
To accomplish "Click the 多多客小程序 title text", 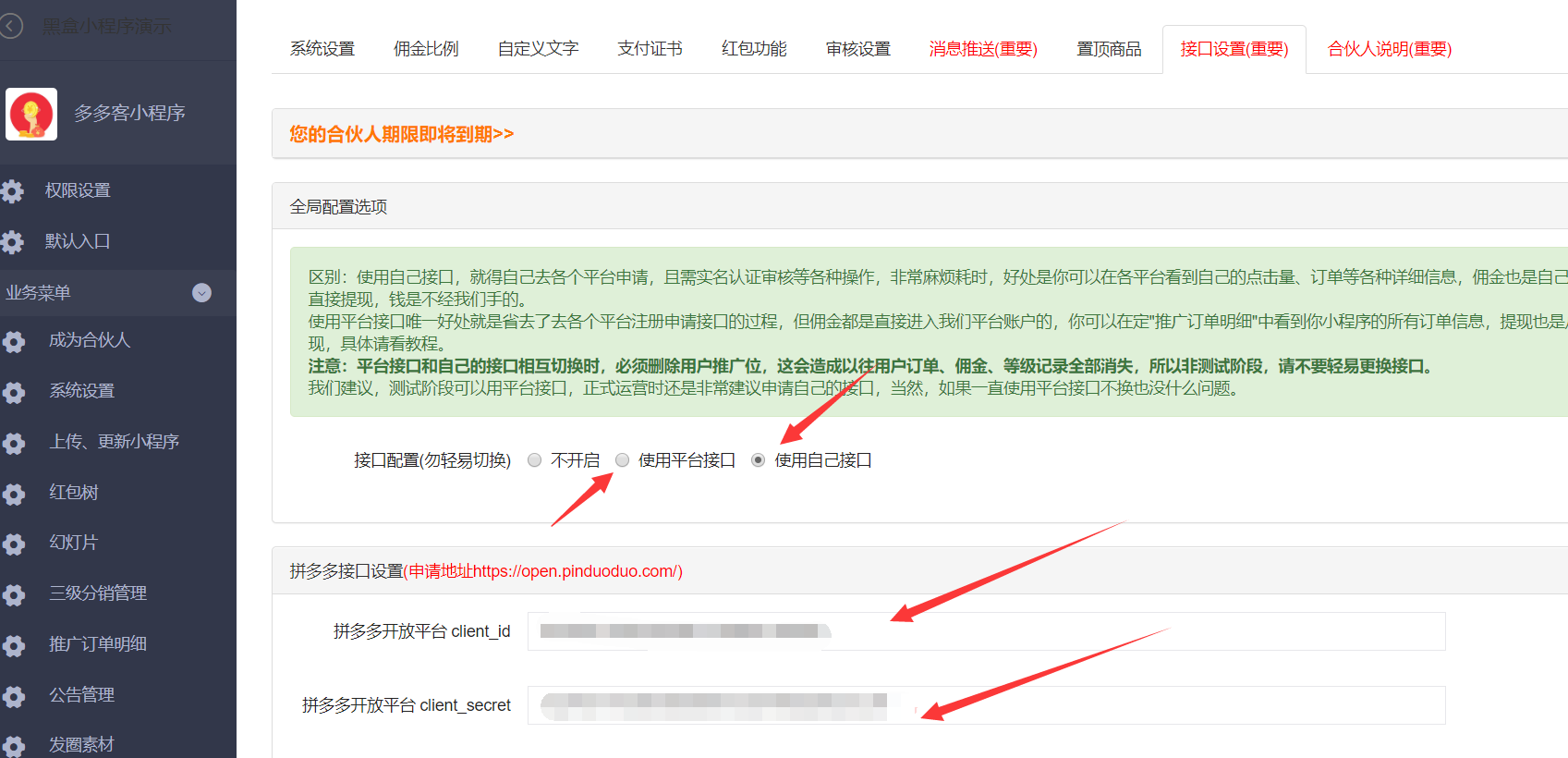I will point(129,114).
